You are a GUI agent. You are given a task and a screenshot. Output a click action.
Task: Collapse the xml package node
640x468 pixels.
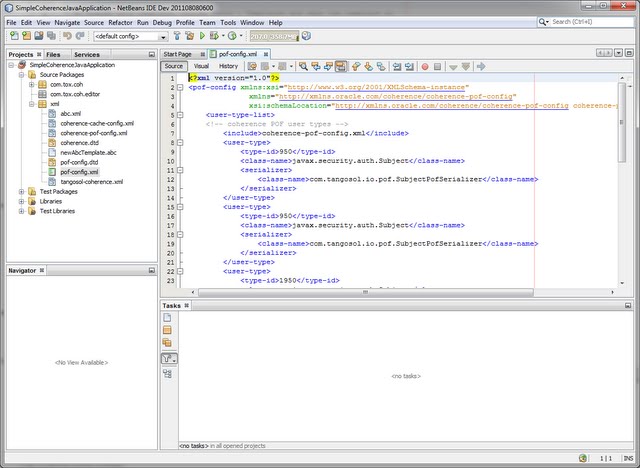click(31, 104)
